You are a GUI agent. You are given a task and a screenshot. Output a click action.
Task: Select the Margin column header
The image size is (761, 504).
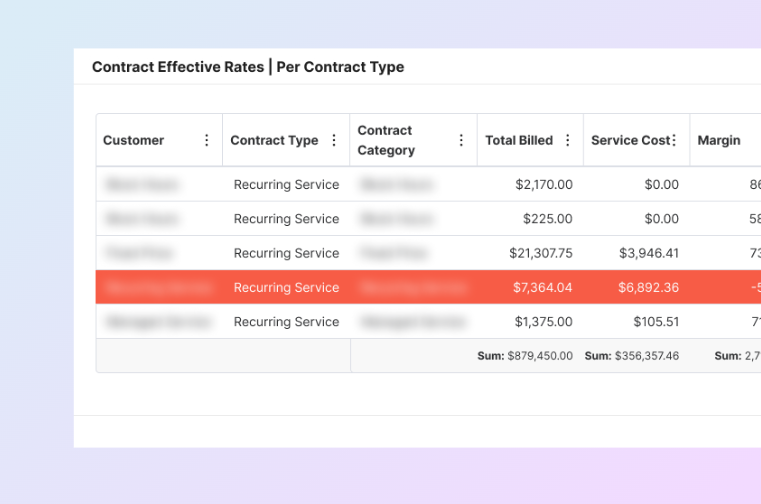[x=718, y=141]
